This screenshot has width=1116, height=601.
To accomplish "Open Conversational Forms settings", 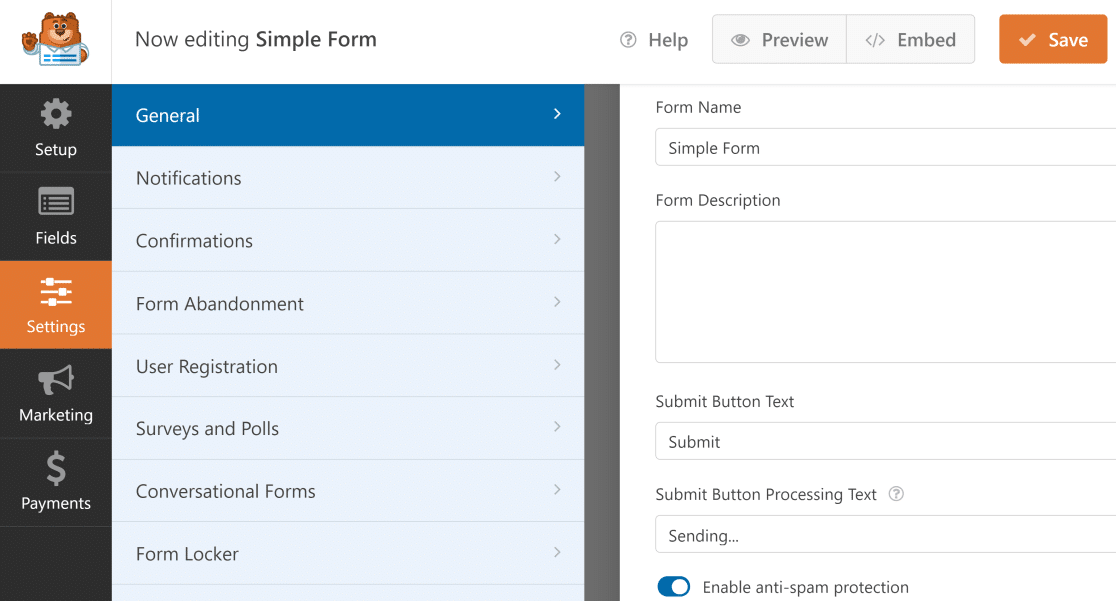I will [x=348, y=491].
